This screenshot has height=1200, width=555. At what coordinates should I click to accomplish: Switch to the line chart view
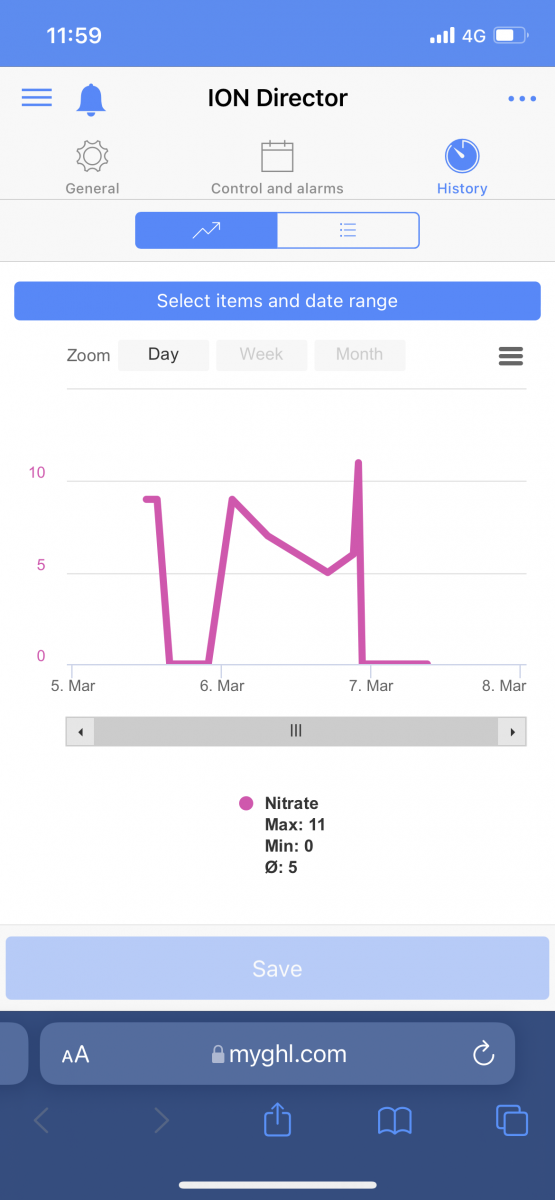click(x=207, y=230)
